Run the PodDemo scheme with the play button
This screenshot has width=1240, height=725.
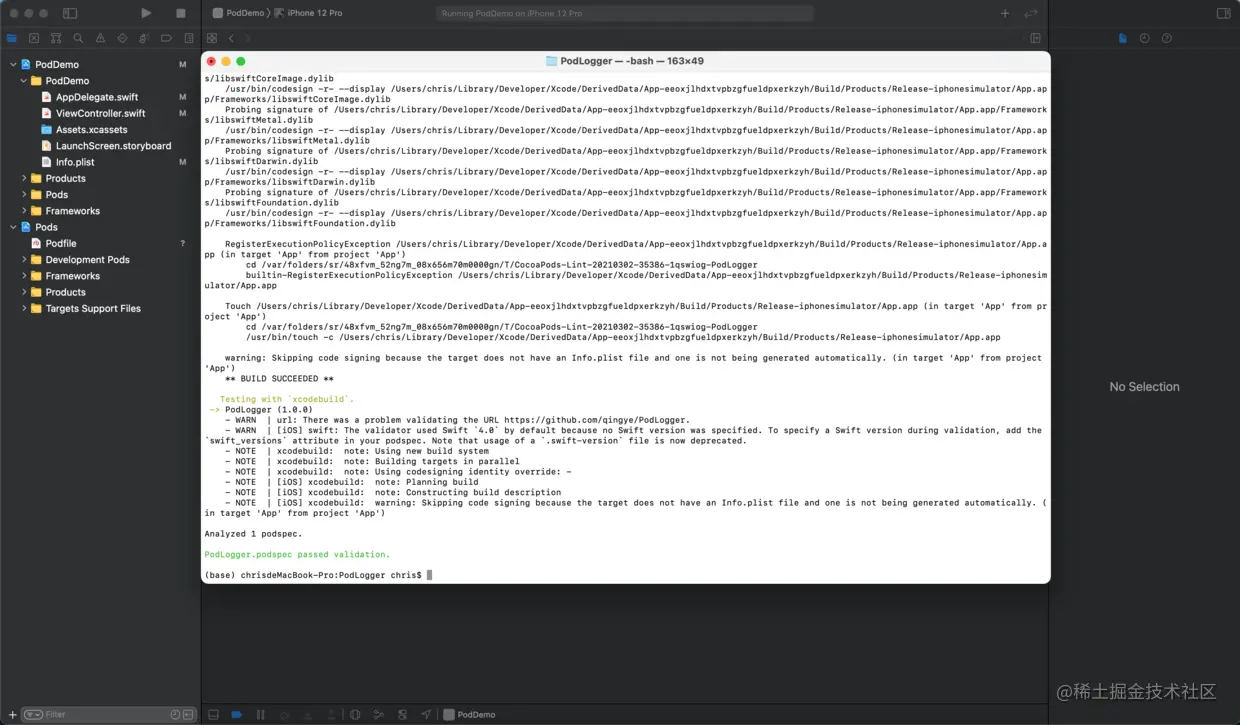[x=146, y=13]
